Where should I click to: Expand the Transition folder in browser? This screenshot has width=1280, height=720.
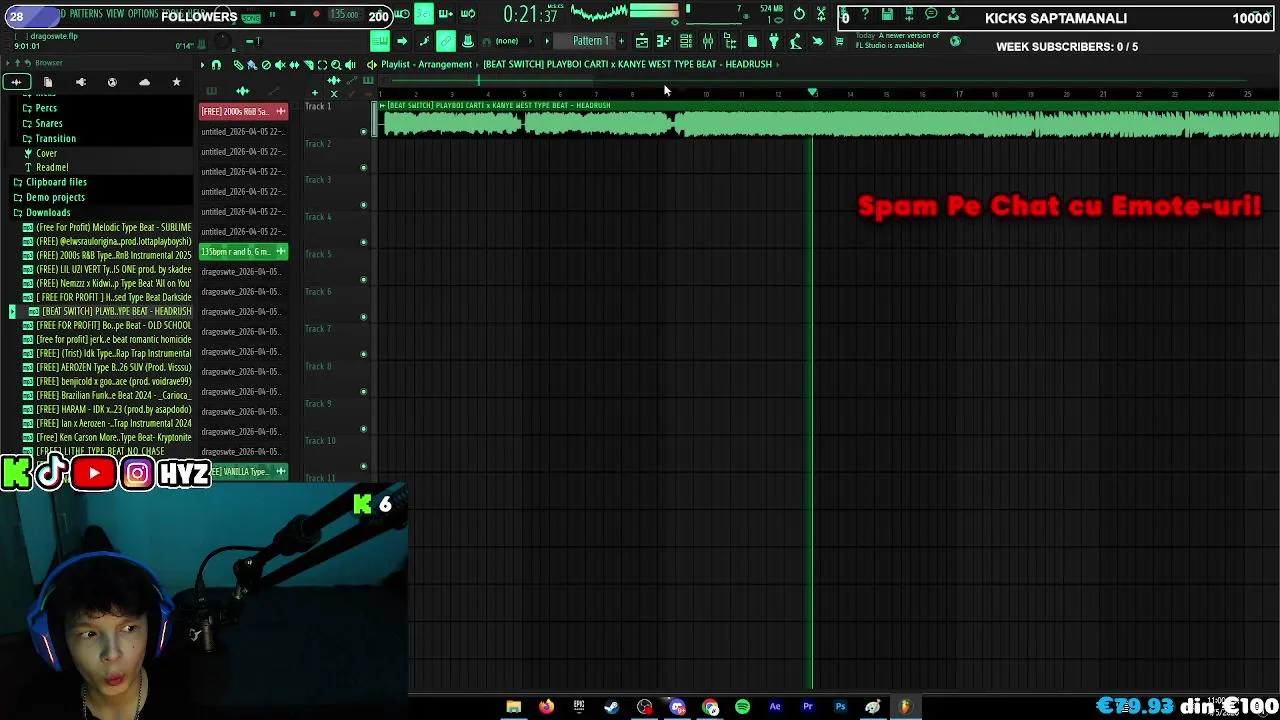(x=54, y=138)
